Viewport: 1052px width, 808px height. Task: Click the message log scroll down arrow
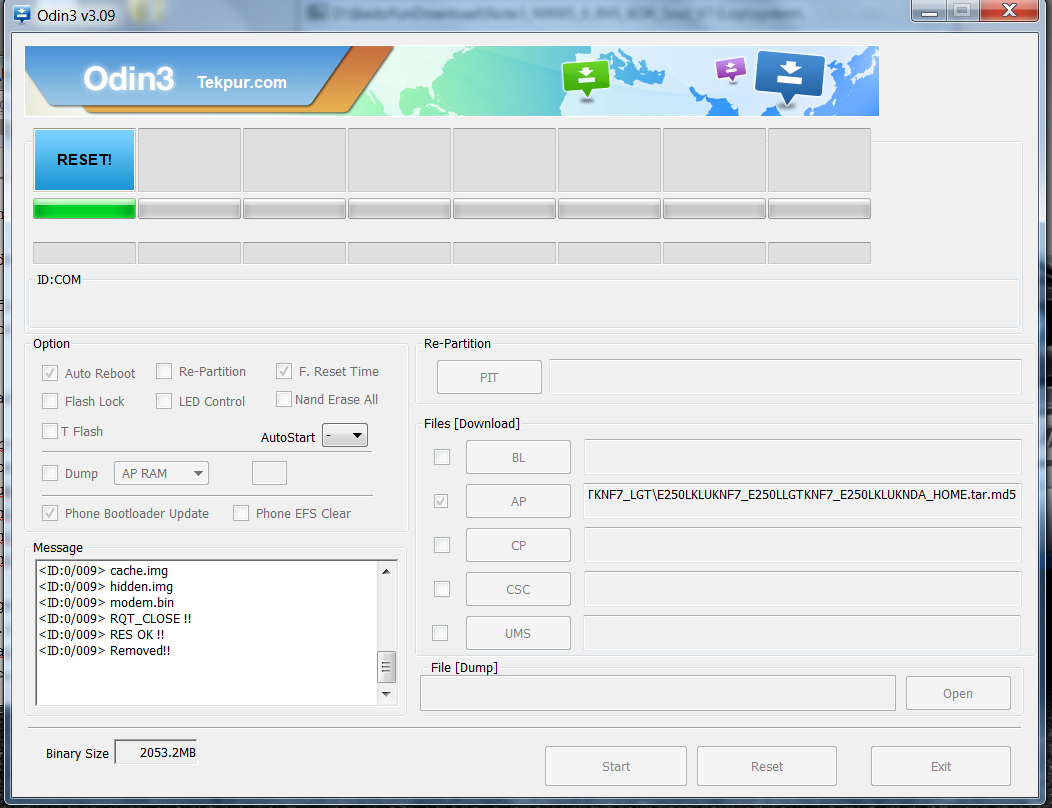click(x=386, y=694)
